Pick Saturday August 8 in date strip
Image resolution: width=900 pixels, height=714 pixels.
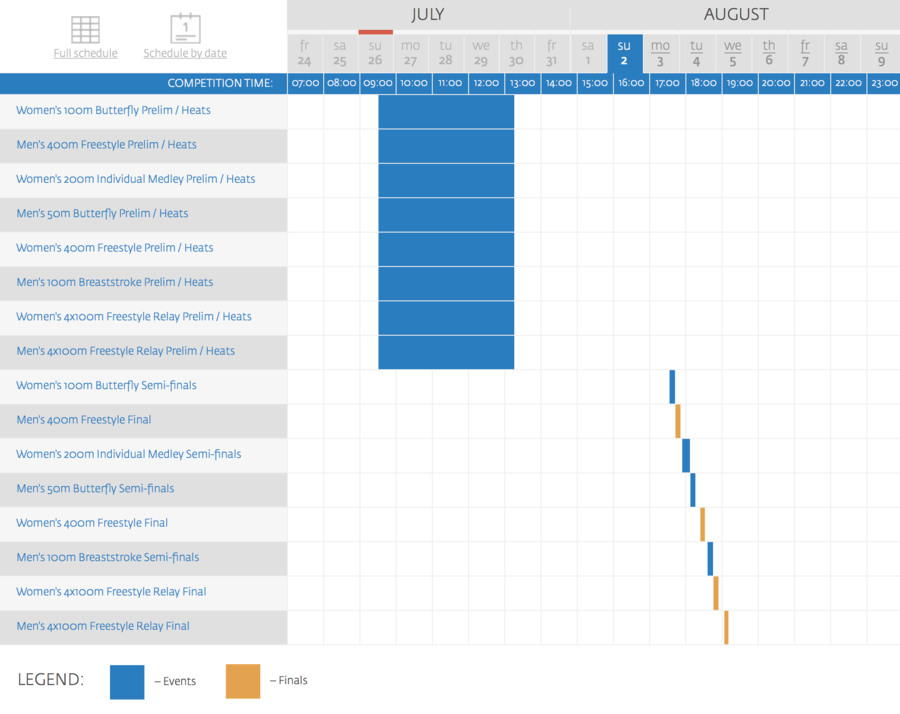[841, 53]
